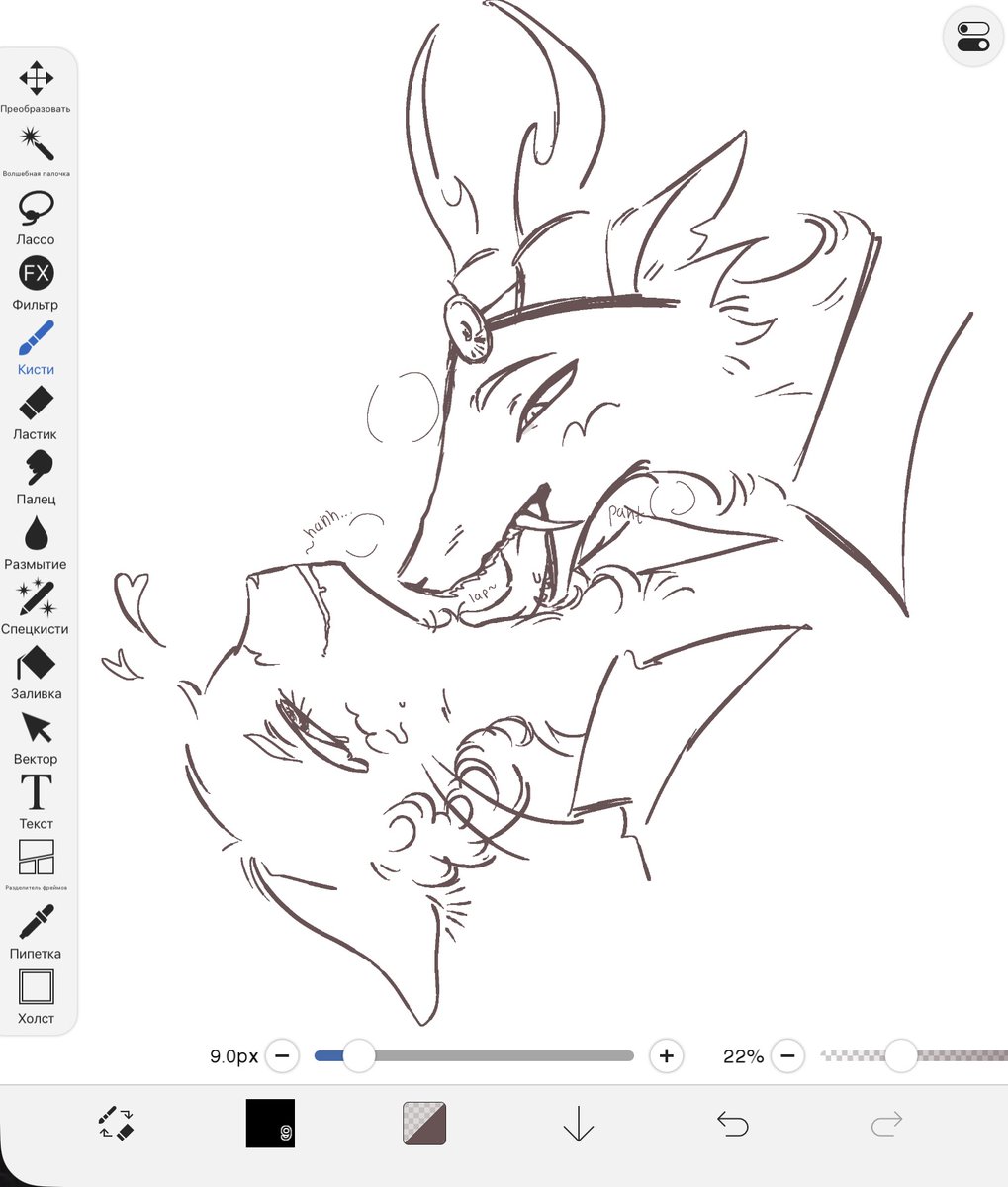Swap between brush and eraser
Screen dimensions: 1008x1187
117,1124
